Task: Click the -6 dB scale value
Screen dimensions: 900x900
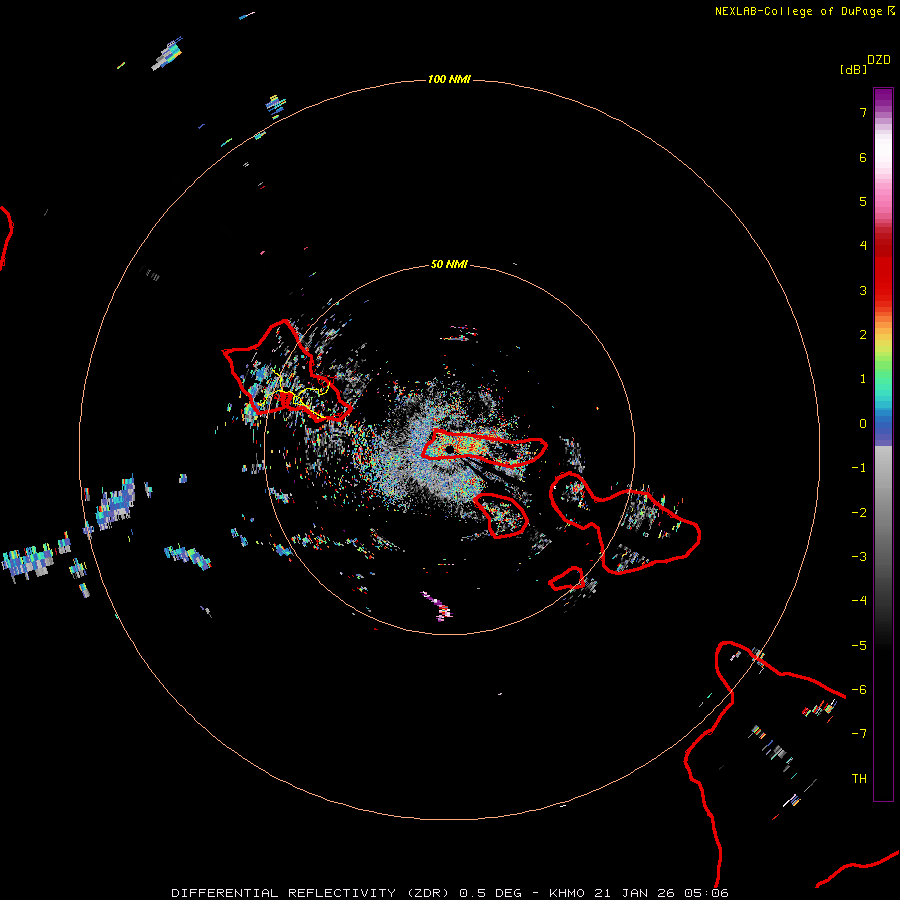Action: click(x=859, y=690)
